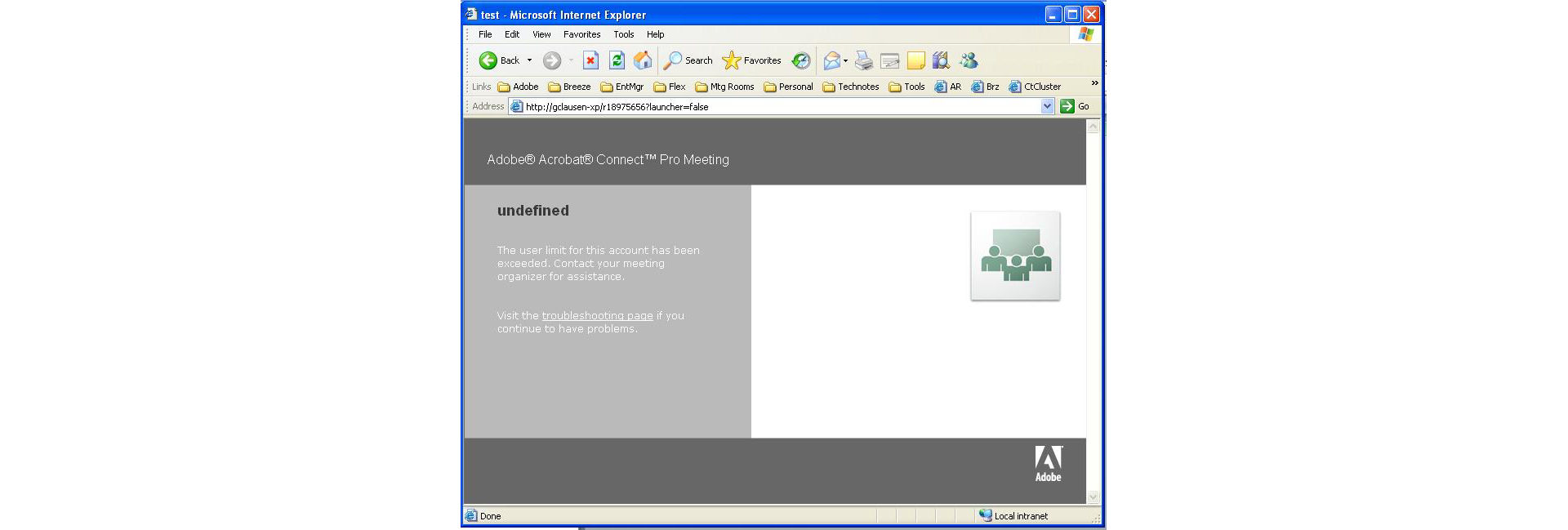
Task: Open the AR link shortcut
Action: pos(948,87)
